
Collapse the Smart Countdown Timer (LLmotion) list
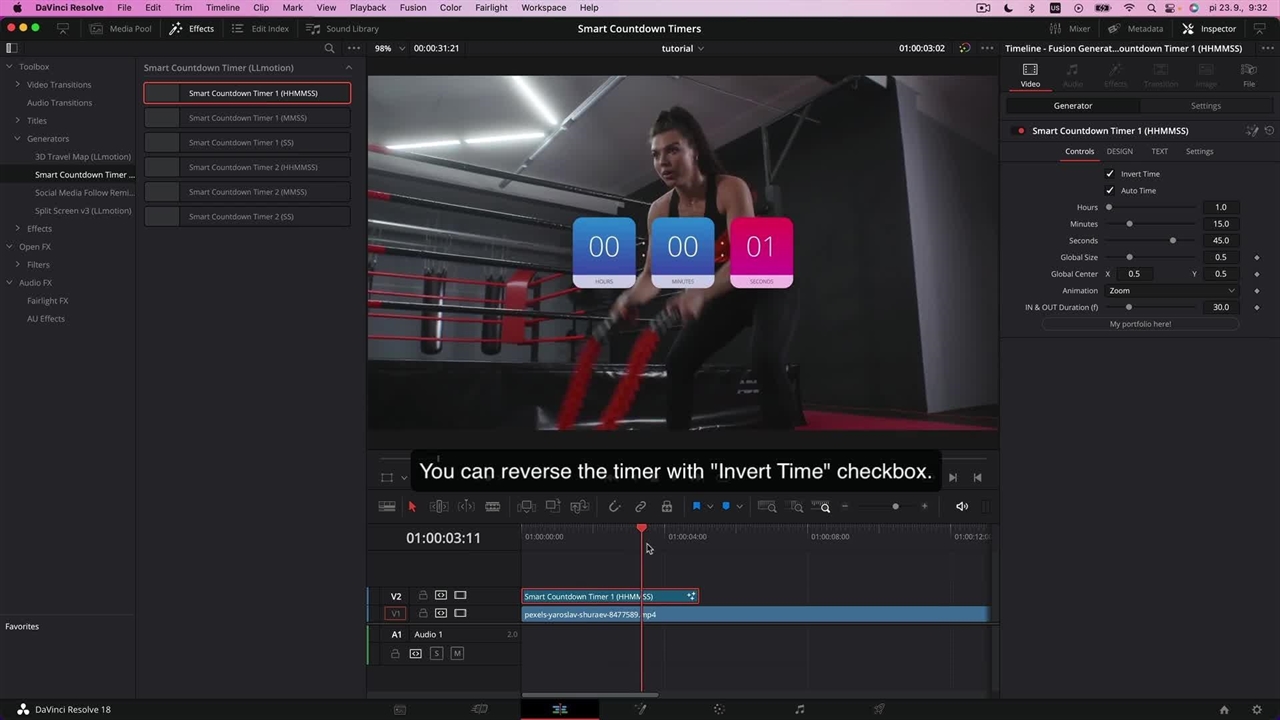tap(349, 68)
